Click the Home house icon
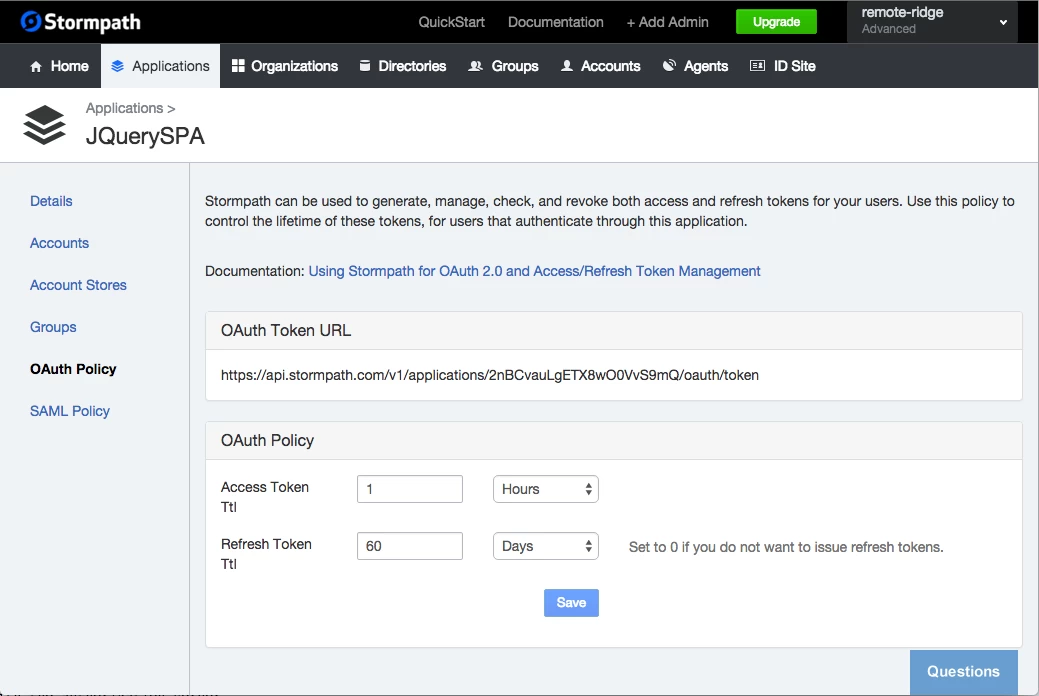This screenshot has width=1039, height=696. click(36, 66)
